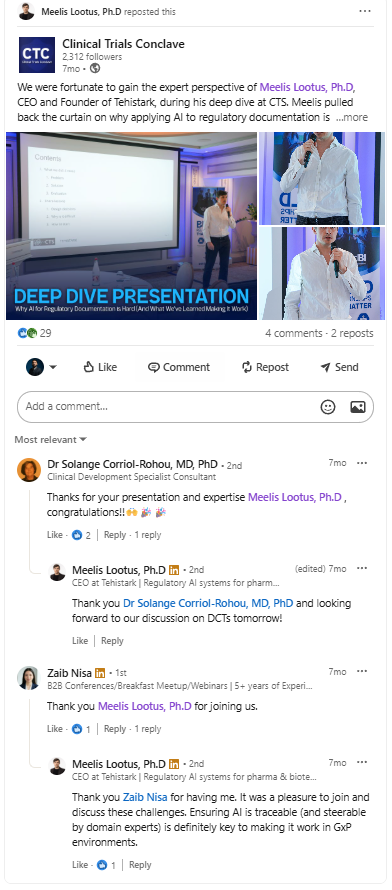Show the 1 reply under Zaib Nisa's comment

click(147, 729)
